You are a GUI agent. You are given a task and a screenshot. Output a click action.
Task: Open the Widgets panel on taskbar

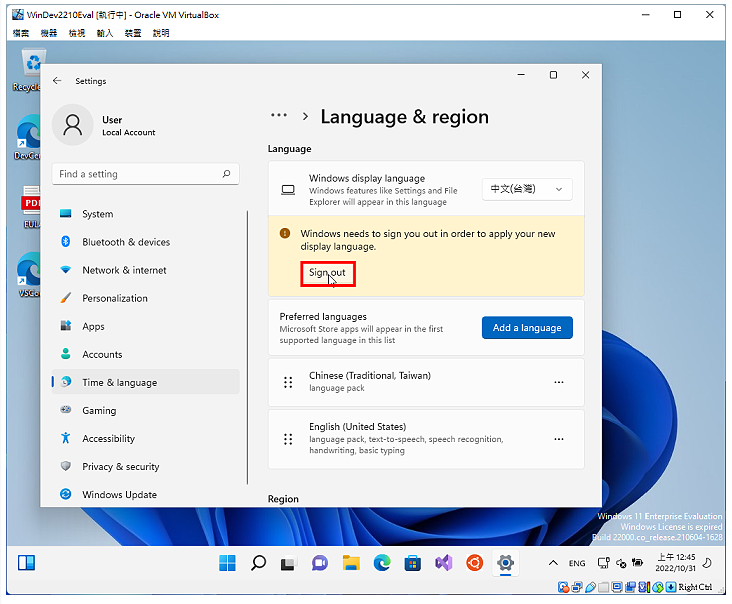[x=26, y=563]
